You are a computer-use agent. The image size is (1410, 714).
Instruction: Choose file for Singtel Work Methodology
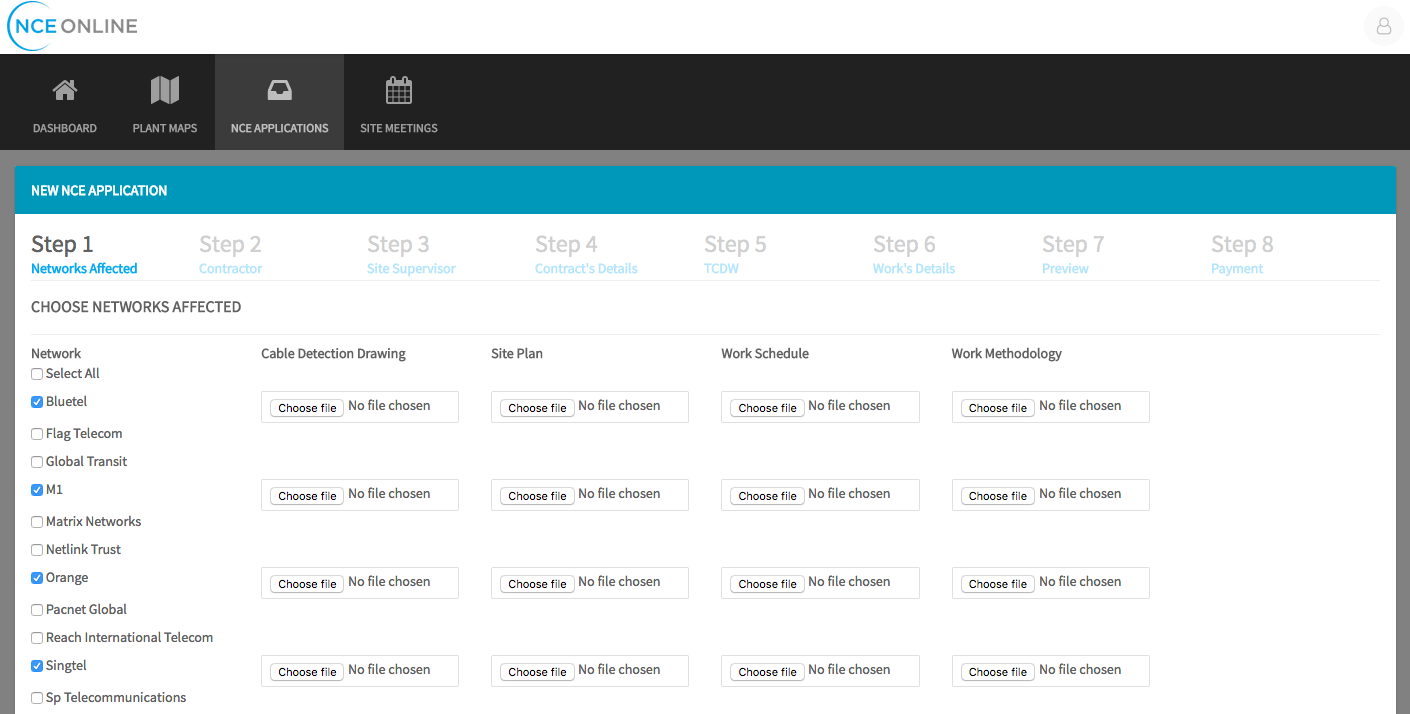[997, 672]
